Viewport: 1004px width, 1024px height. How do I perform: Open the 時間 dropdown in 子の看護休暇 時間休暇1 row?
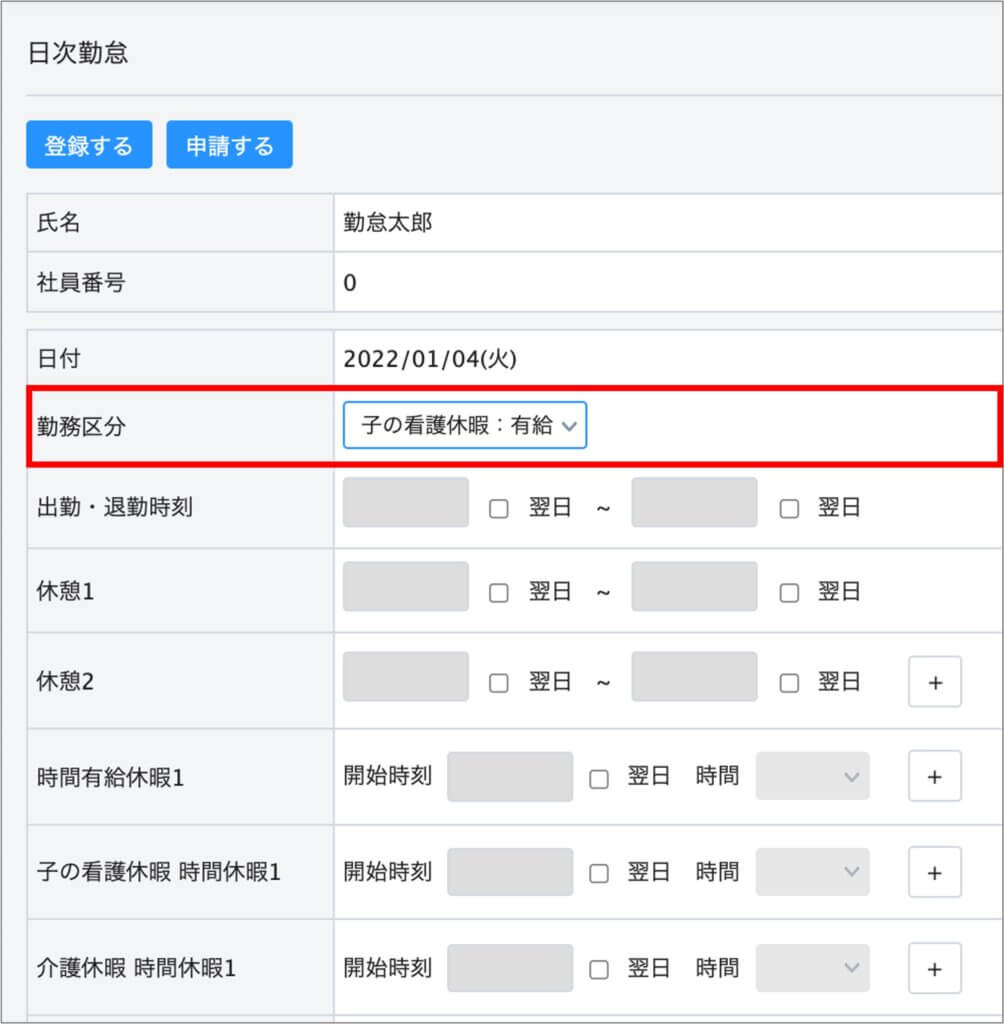(812, 872)
